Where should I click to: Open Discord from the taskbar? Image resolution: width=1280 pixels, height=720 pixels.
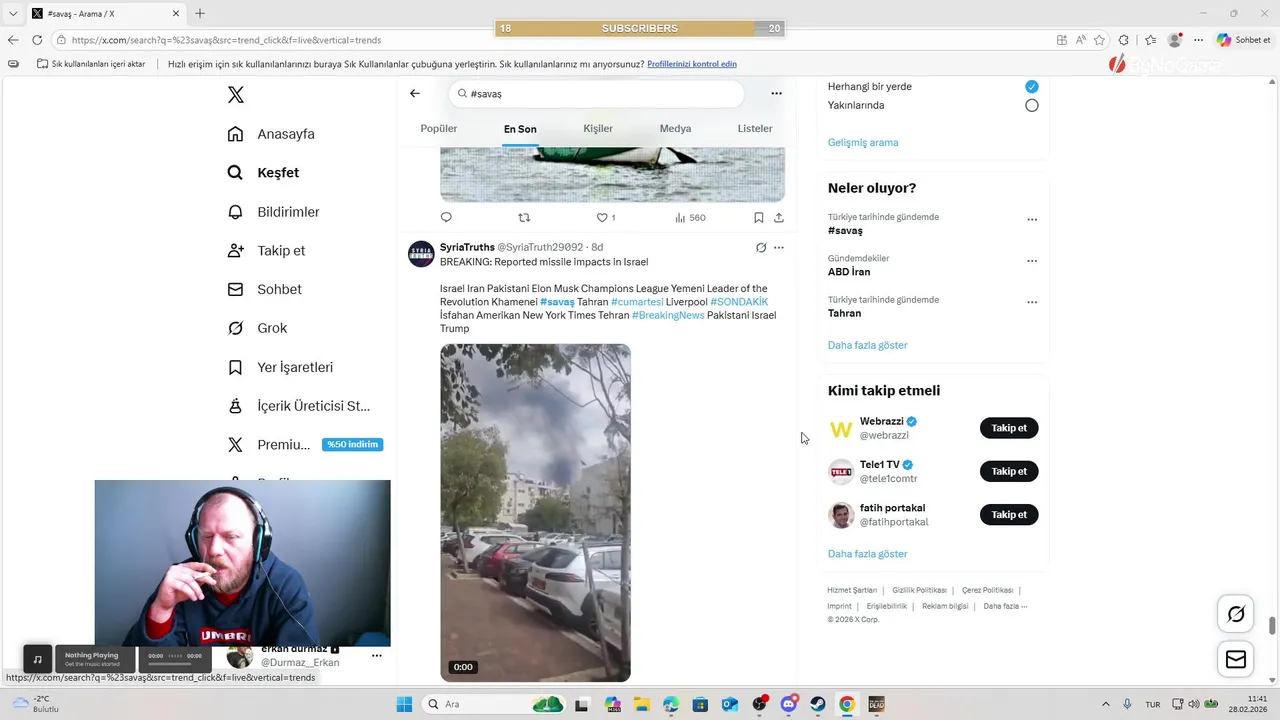point(789,704)
